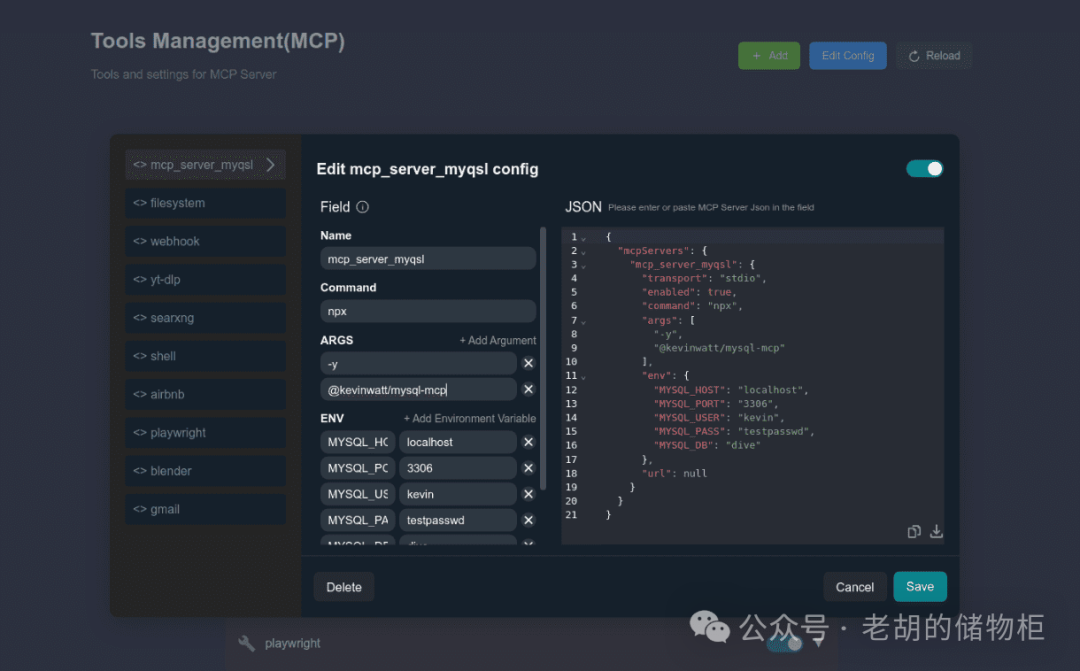Remove the testpasswd environment variable

528,520
